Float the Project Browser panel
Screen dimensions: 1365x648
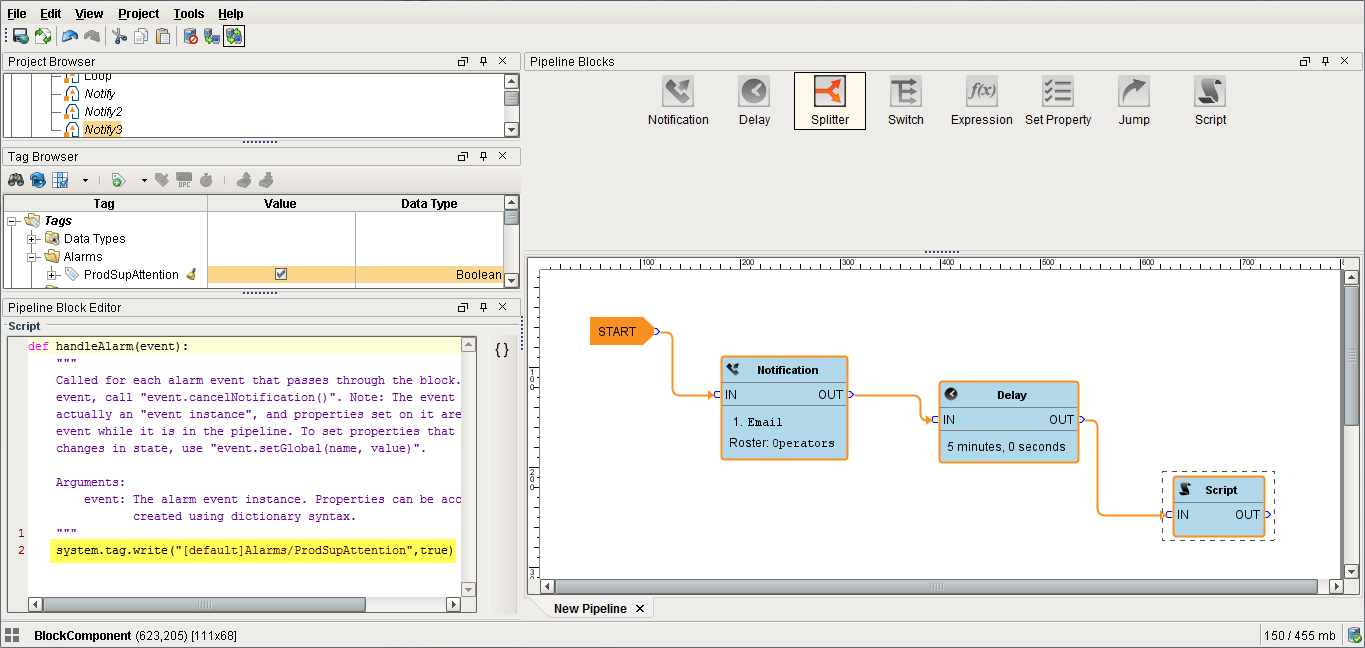point(463,61)
